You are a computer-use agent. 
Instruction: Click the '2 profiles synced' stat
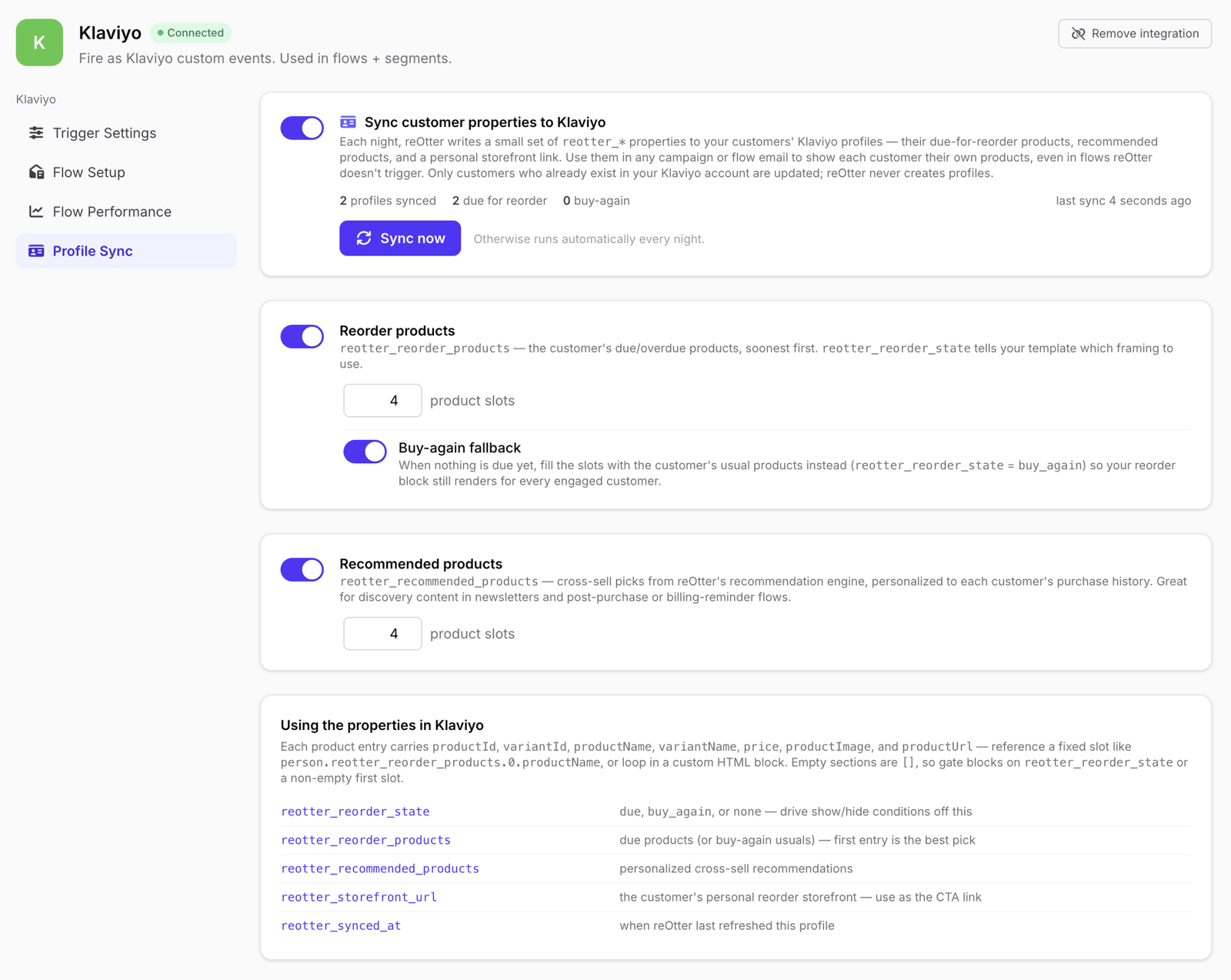[x=388, y=201]
